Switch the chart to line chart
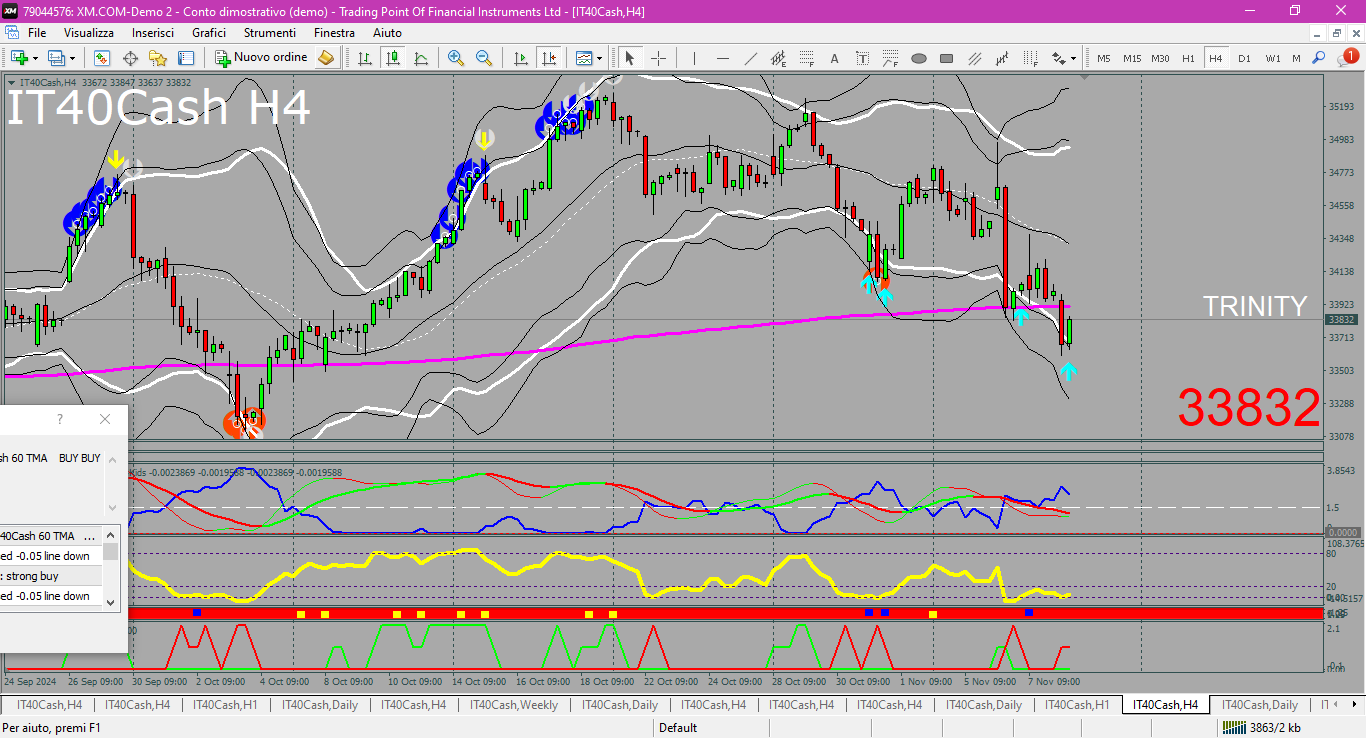The width and height of the screenshot is (1366, 738). tap(421, 58)
